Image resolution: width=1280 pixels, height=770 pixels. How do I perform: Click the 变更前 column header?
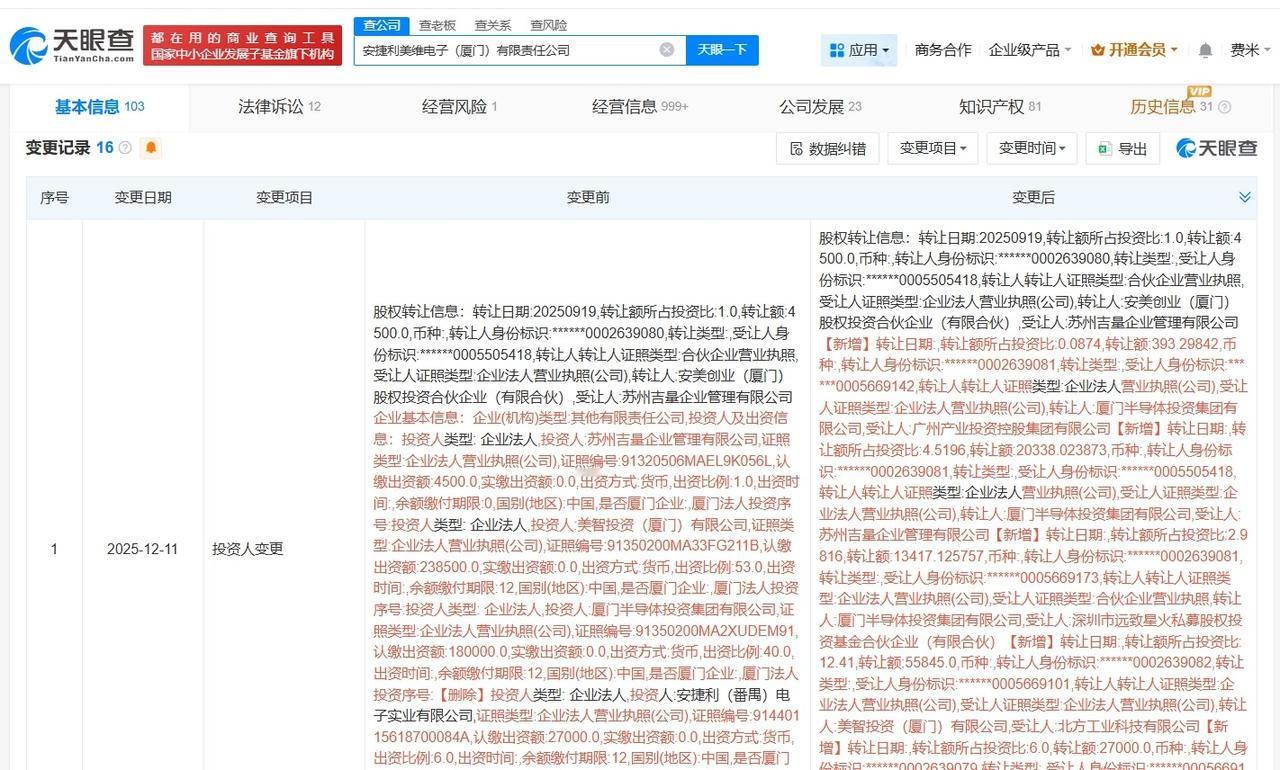point(588,198)
